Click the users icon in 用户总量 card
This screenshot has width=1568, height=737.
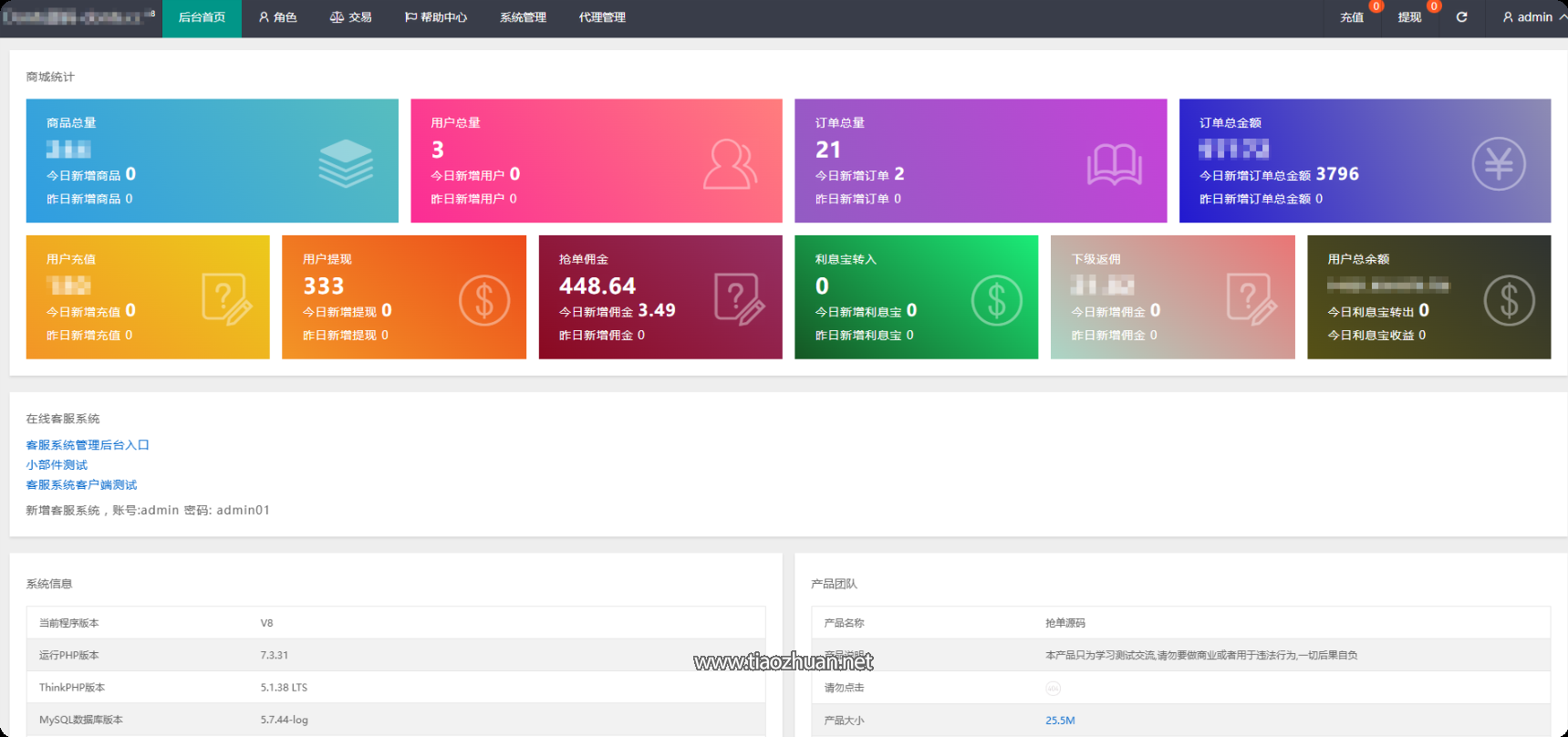click(730, 164)
